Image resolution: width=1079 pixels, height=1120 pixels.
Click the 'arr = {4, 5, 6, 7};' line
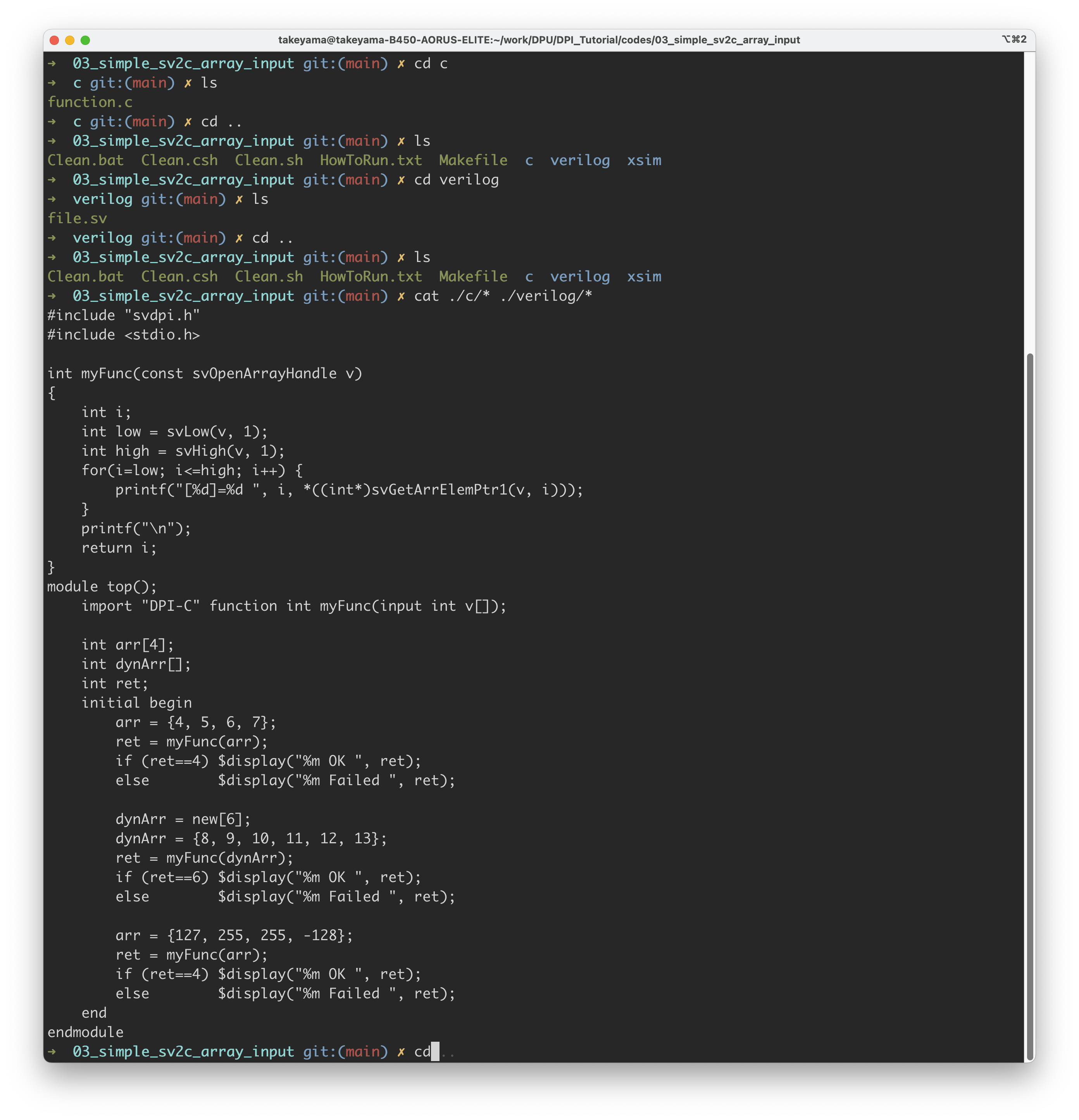[195, 722]
